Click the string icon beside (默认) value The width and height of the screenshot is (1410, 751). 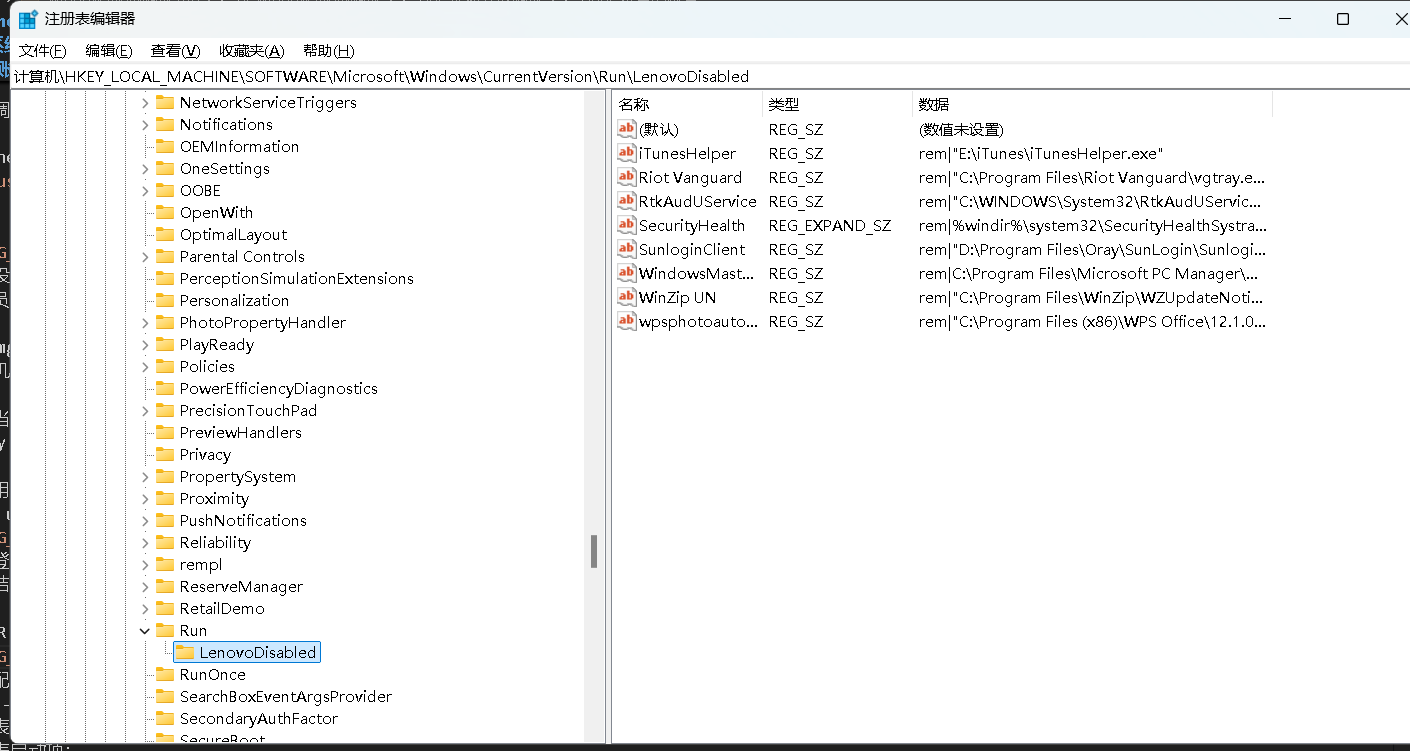tap(626, 129)
